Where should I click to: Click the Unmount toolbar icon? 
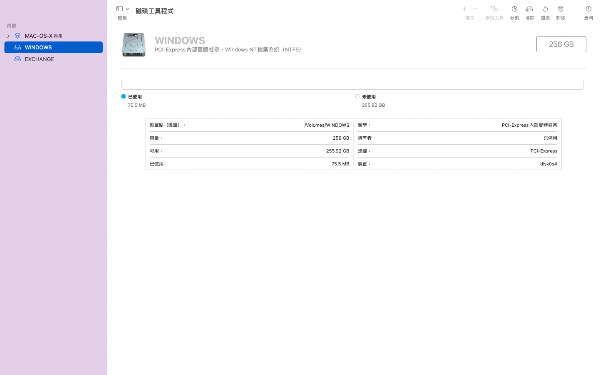(561, 9)
